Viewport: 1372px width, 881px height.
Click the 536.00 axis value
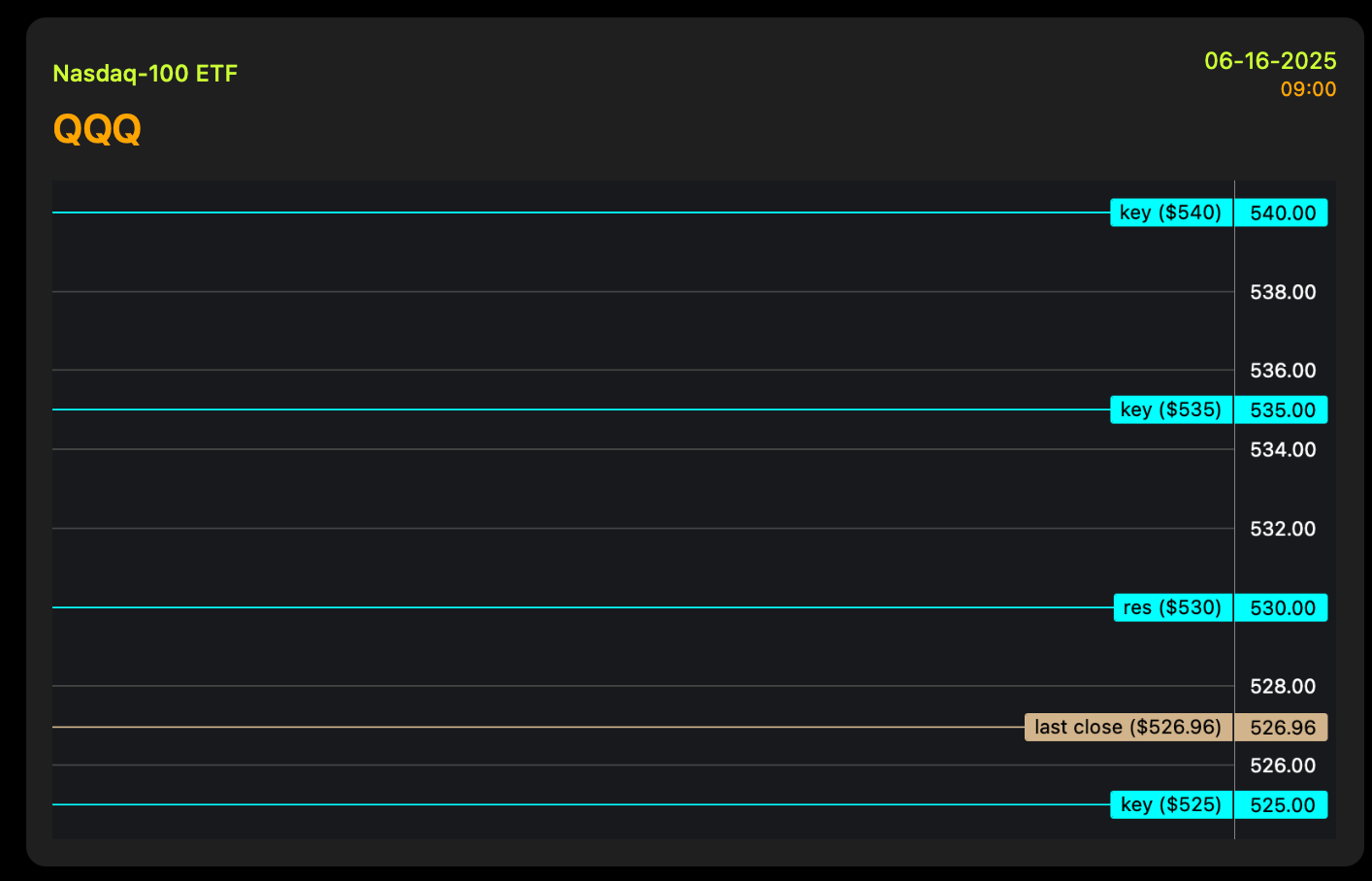click(1283, 371)
